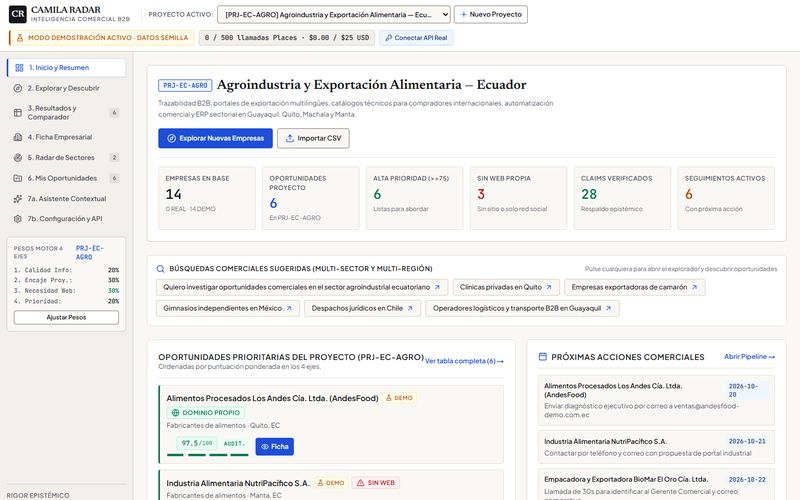Click the gear icon beside Configuración y API
The image size is (800, 500).
(18, 219)
